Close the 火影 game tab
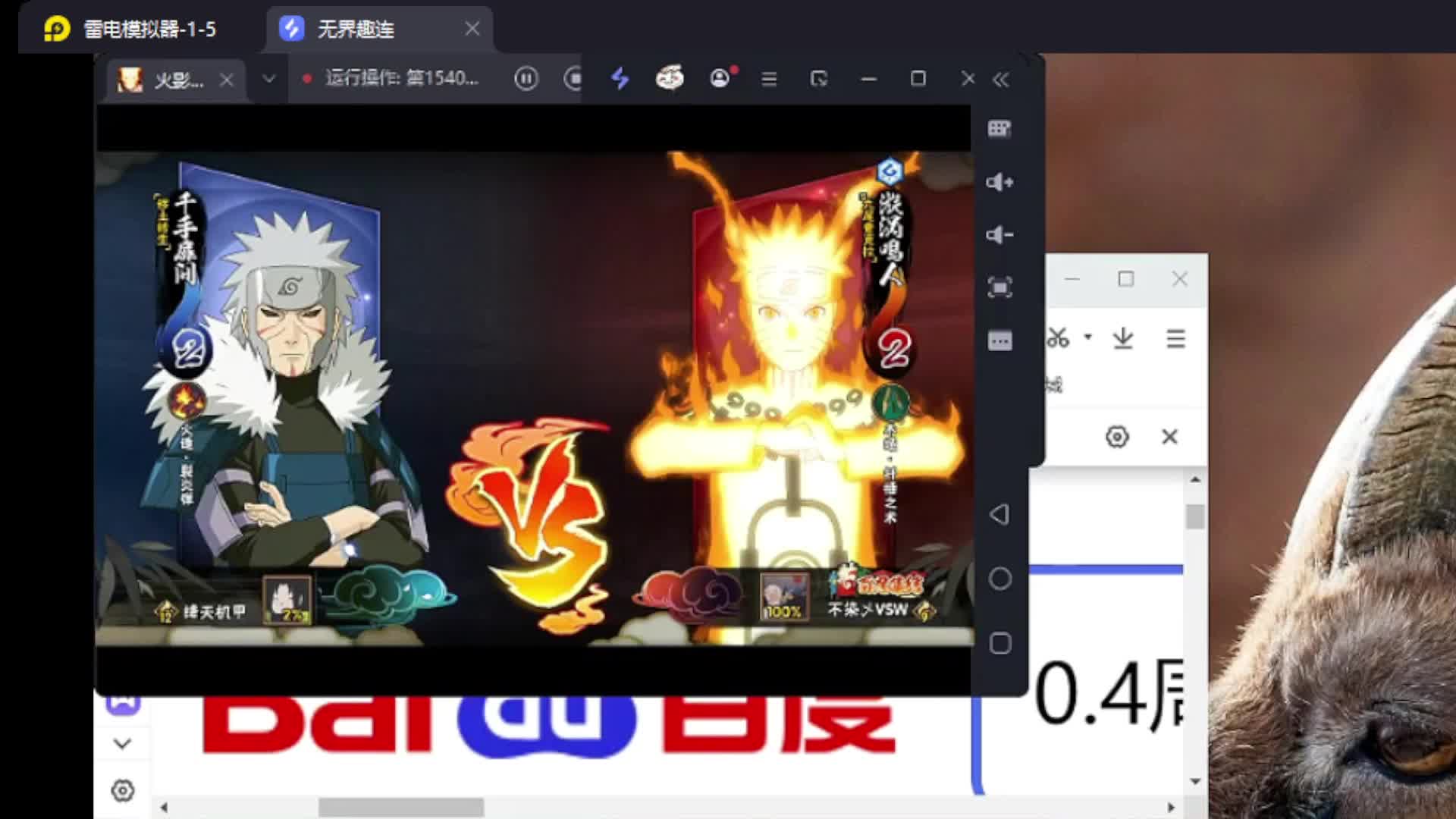 click(226, 80)
